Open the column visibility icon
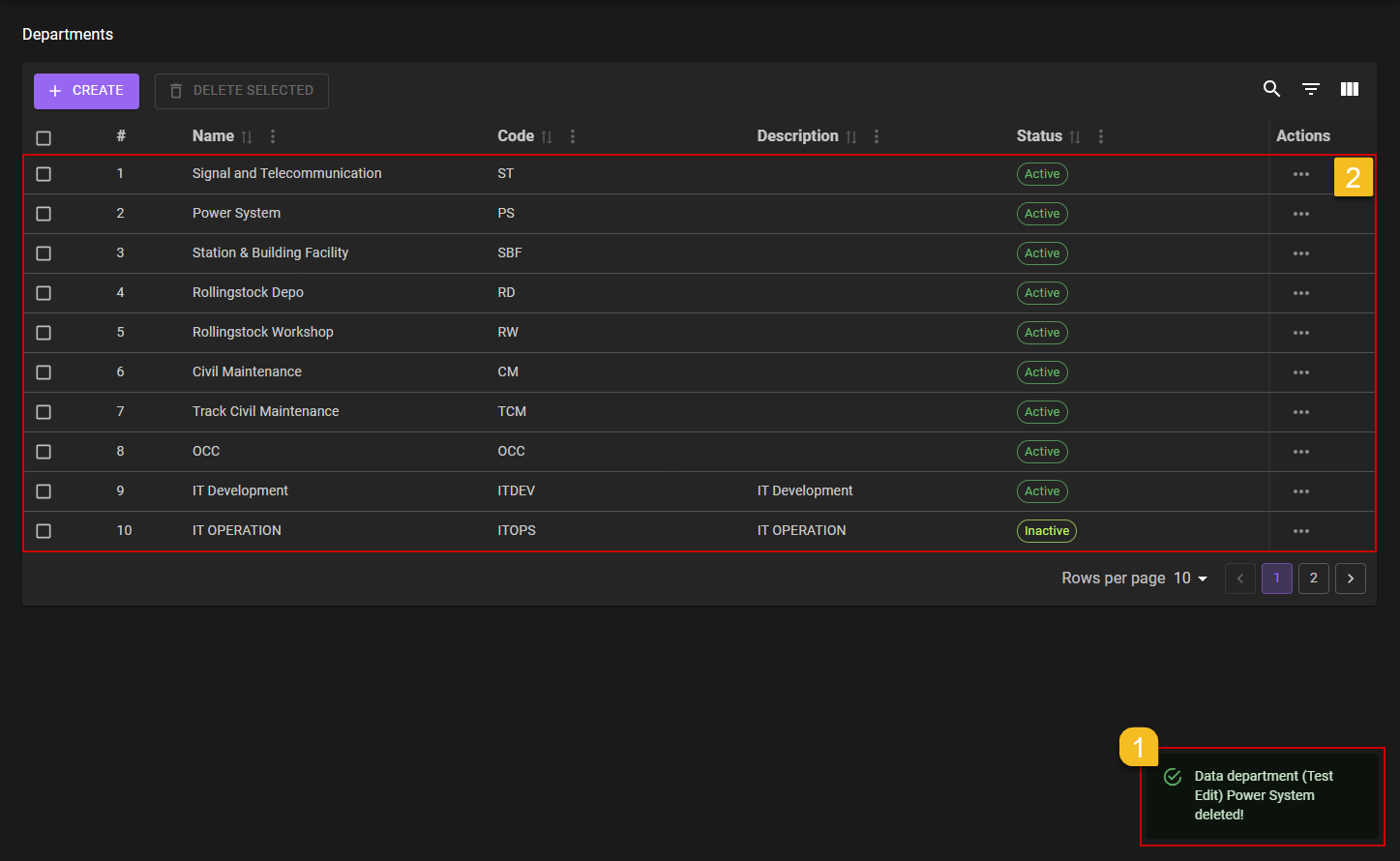Screen dimensions: 1400x861 (1350, 89)
